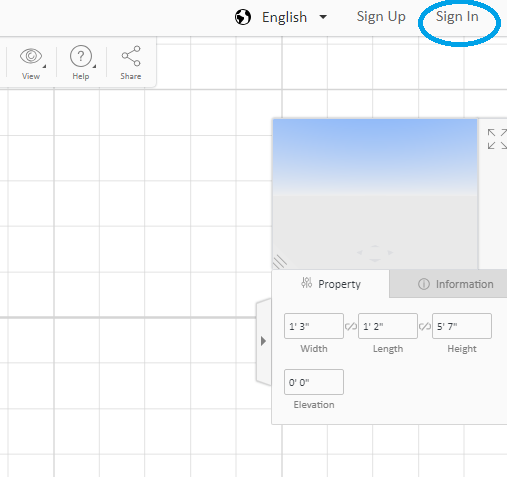Screen dimensions: 507x477
Task: Expand the Help submenu corner arrow
Action: pyautogui.click(x=94, y=66)
